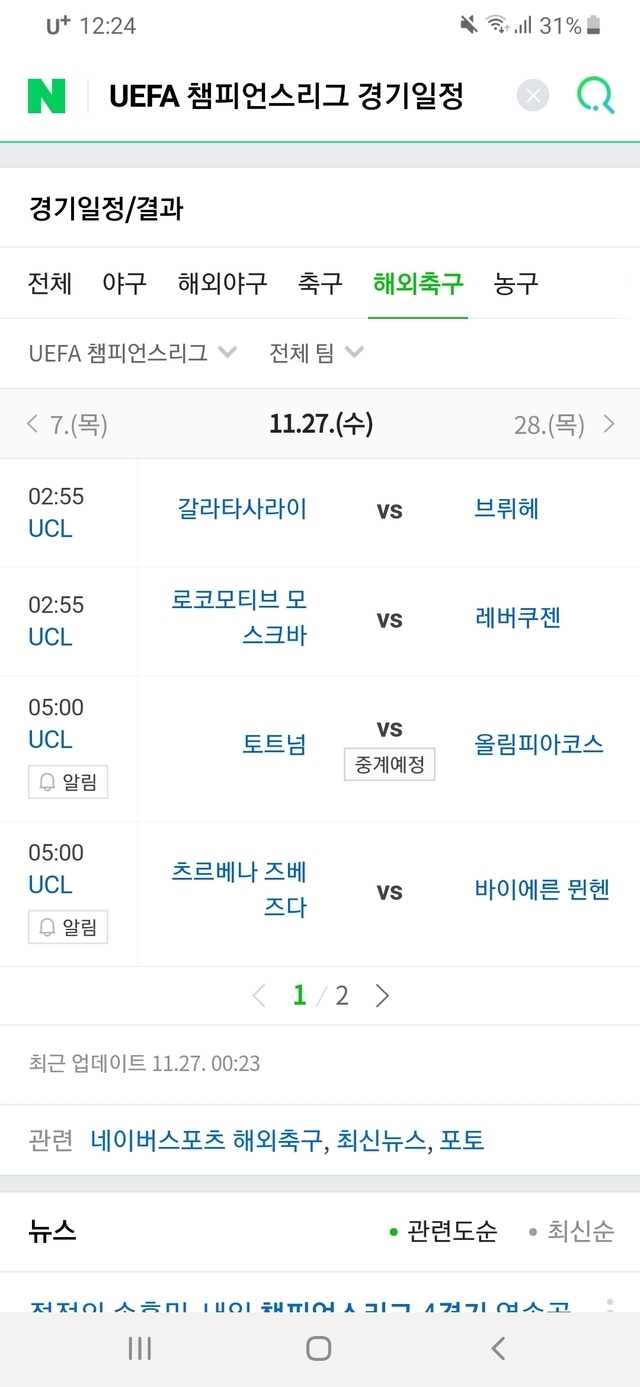Switch to the 야구 tab

(x=125, y=283)
